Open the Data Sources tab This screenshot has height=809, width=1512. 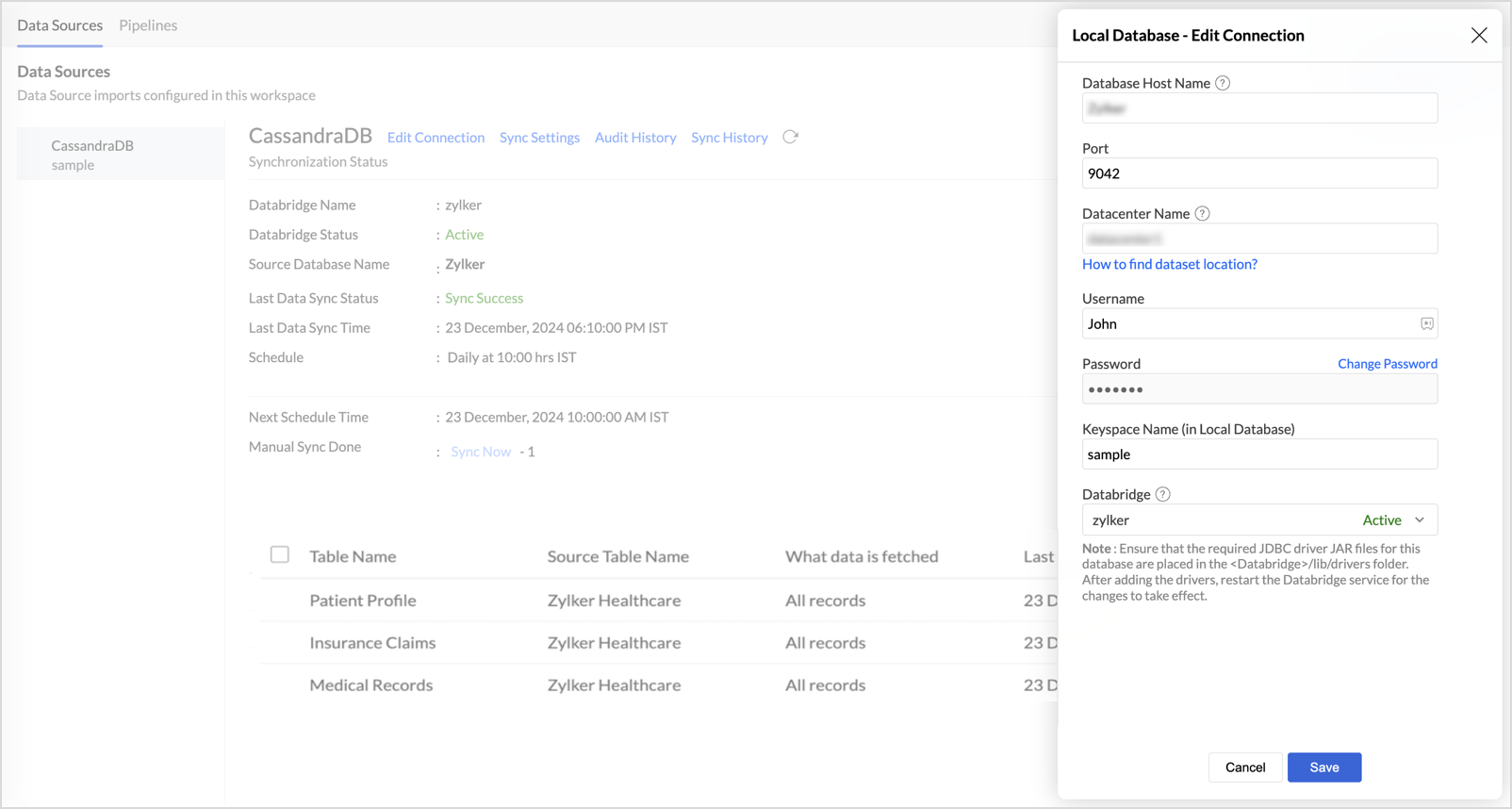click(x=59, y=25)
